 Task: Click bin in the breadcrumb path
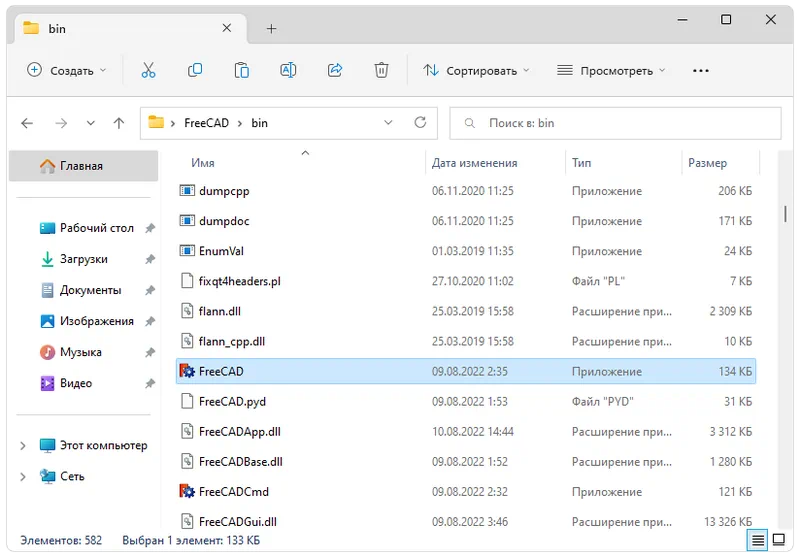[259, 123]
